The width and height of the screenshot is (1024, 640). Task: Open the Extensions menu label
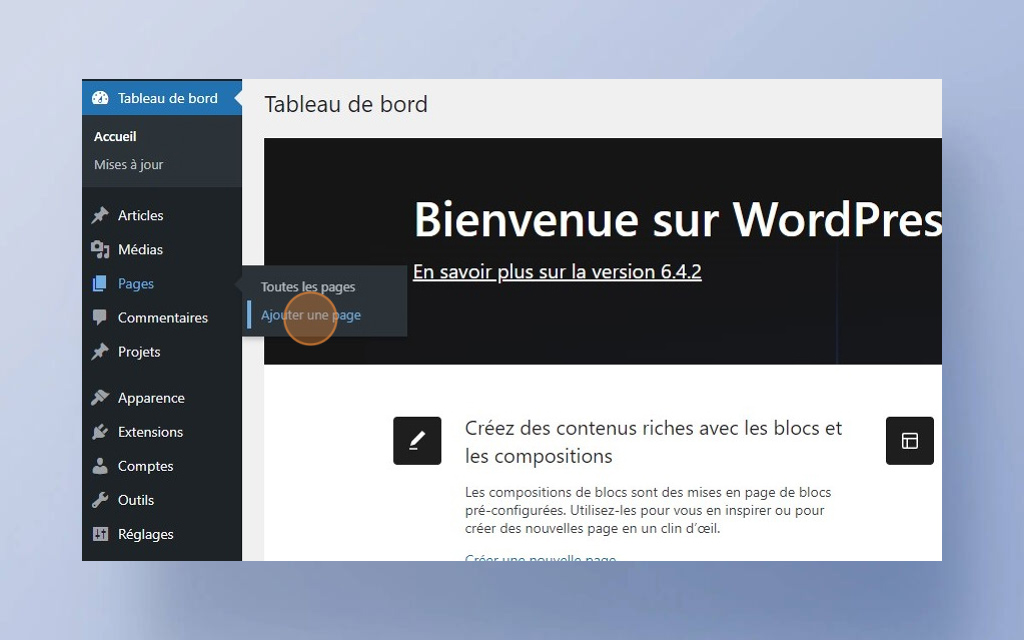150,432
